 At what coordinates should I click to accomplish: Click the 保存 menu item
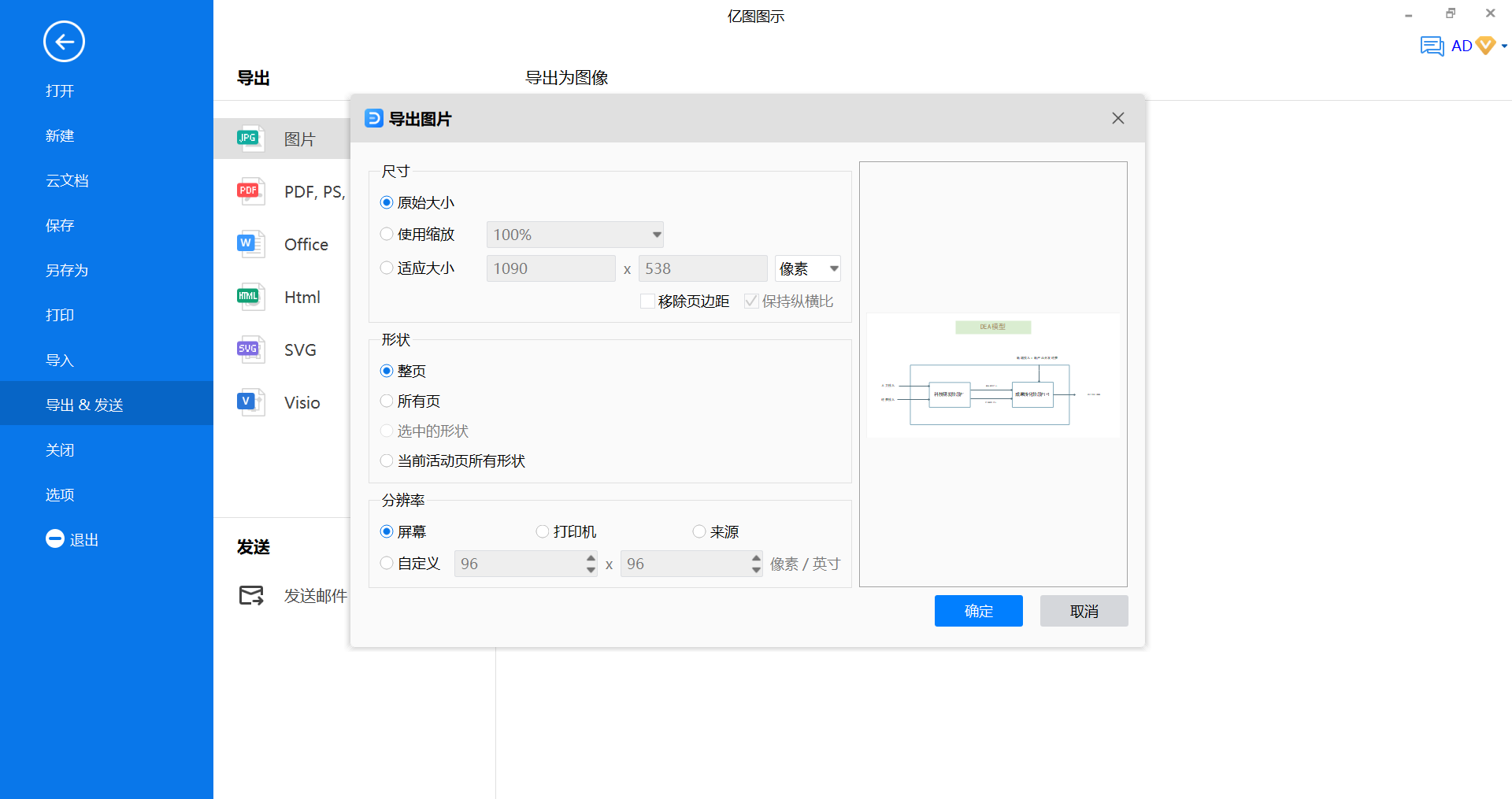[x=60, y=225]
